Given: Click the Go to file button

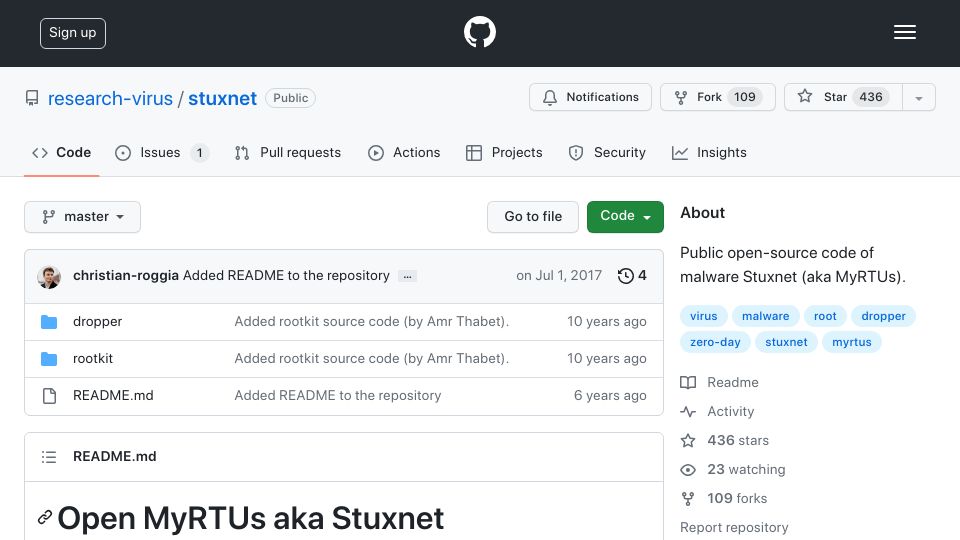Looking at the screenshot, I should [533, 217].
